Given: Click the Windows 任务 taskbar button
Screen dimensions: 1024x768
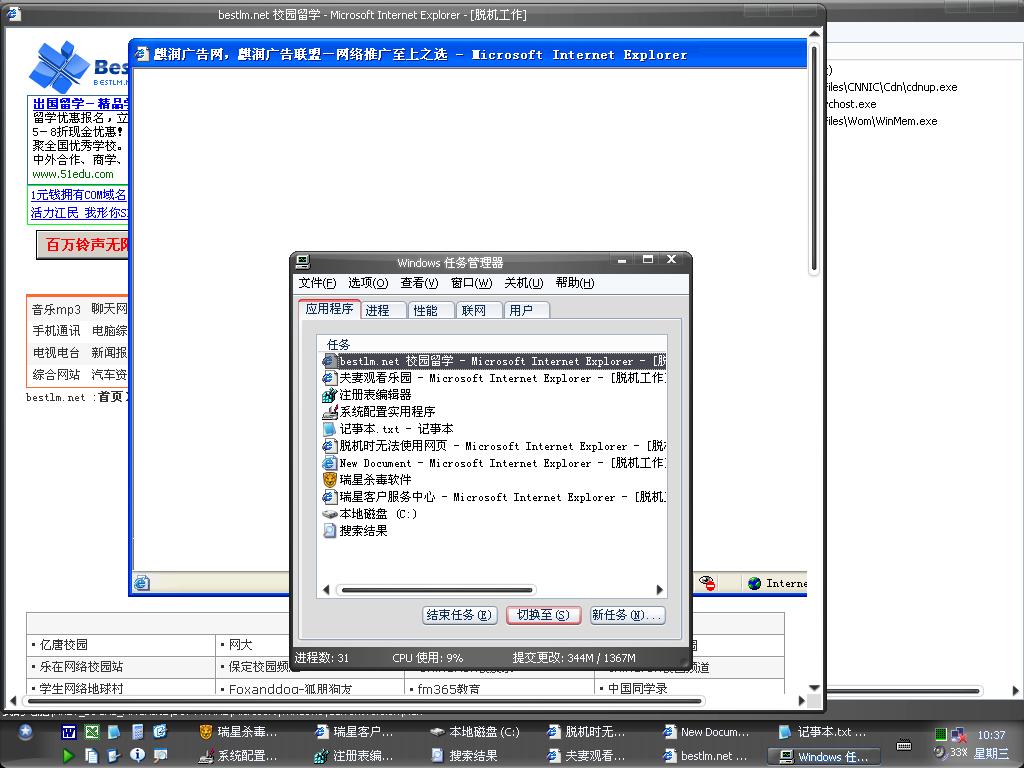Looking at the screenshot, I should coord(824,757).
